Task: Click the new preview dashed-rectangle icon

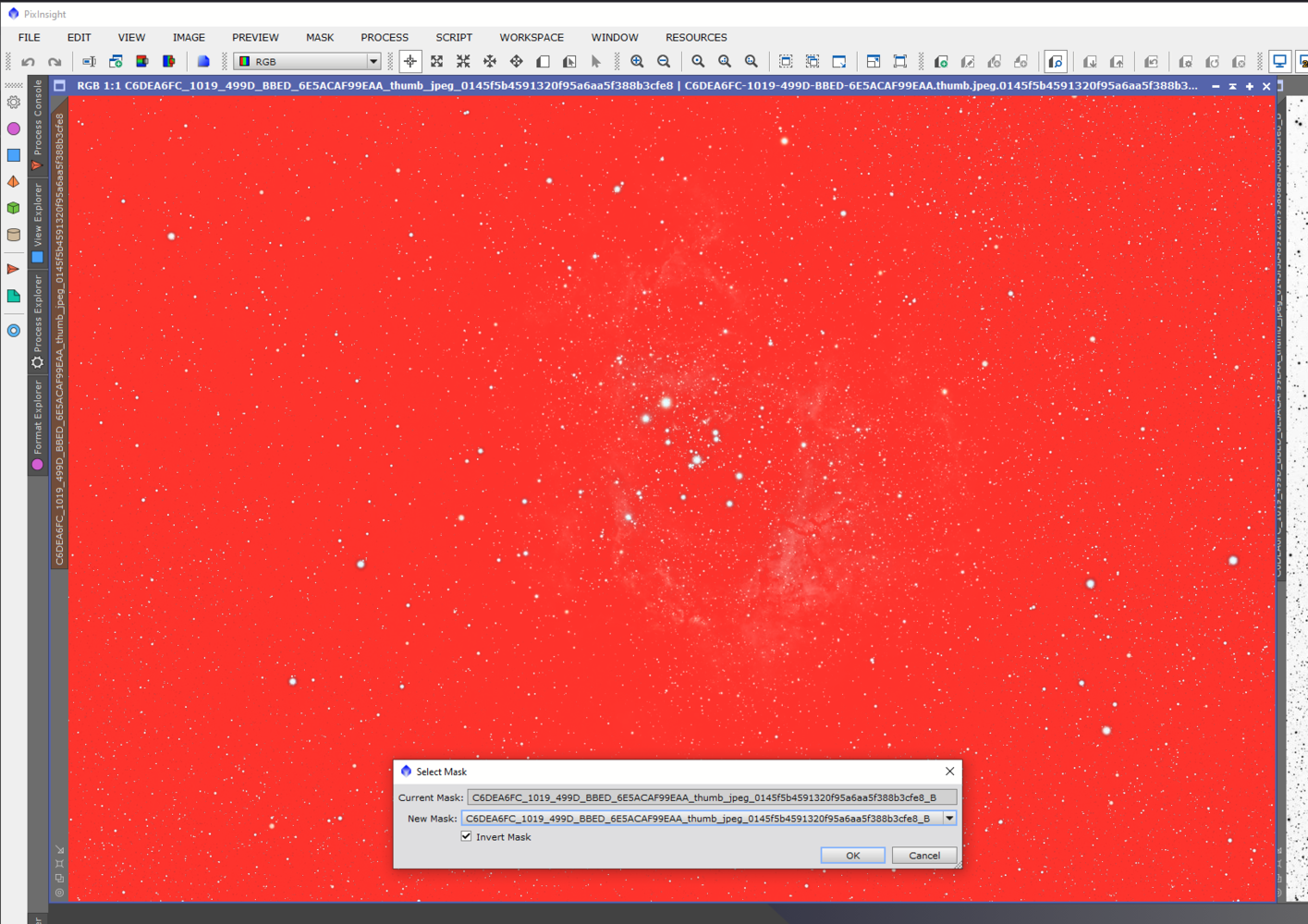Action: [x=786, y=62]
